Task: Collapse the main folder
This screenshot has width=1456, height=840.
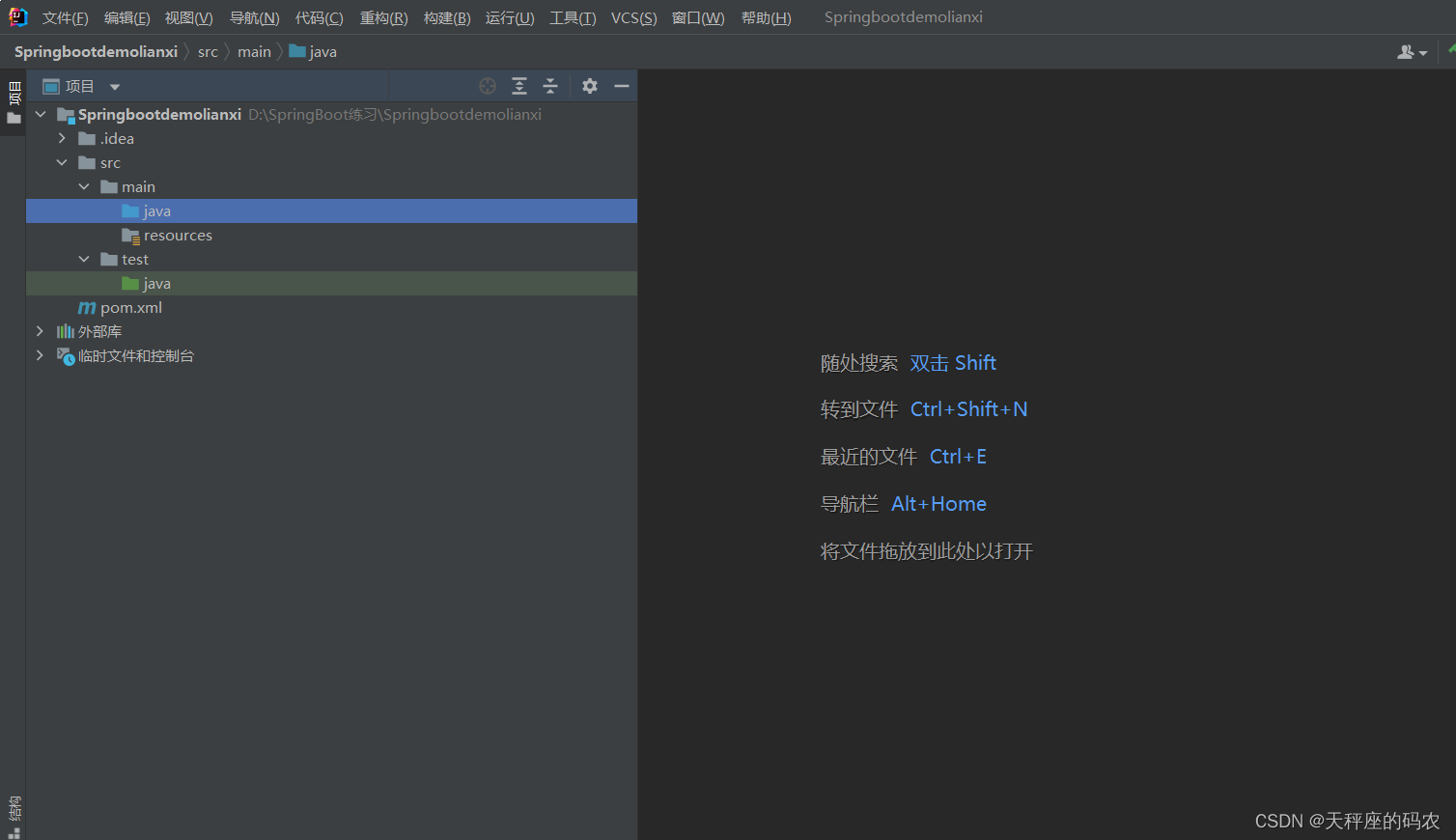Action: coord(84,187)
